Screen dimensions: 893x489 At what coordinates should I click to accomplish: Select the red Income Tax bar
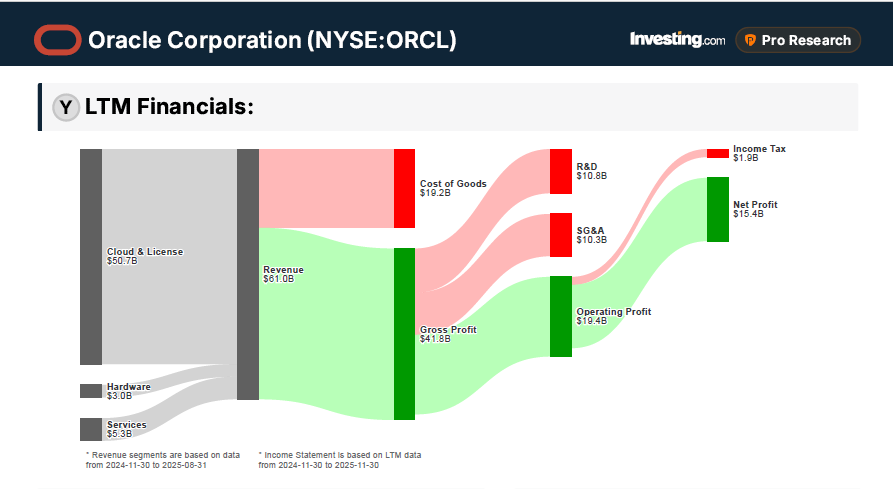tap(718, 153)
